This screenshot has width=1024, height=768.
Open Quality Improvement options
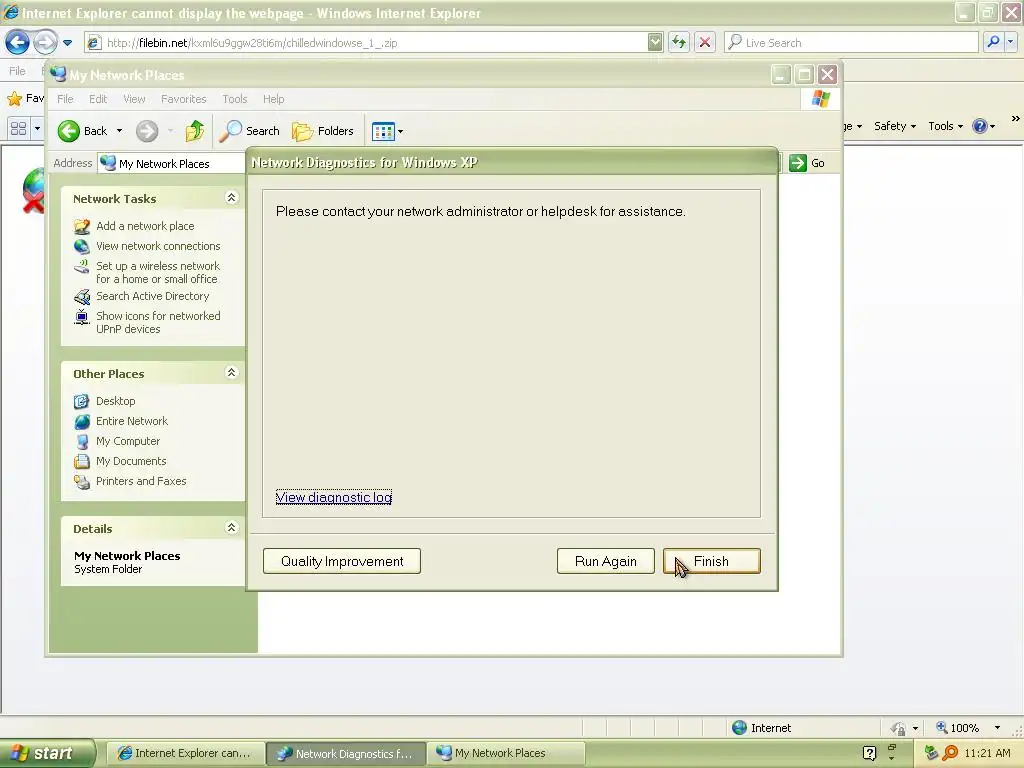coord(342,561)
